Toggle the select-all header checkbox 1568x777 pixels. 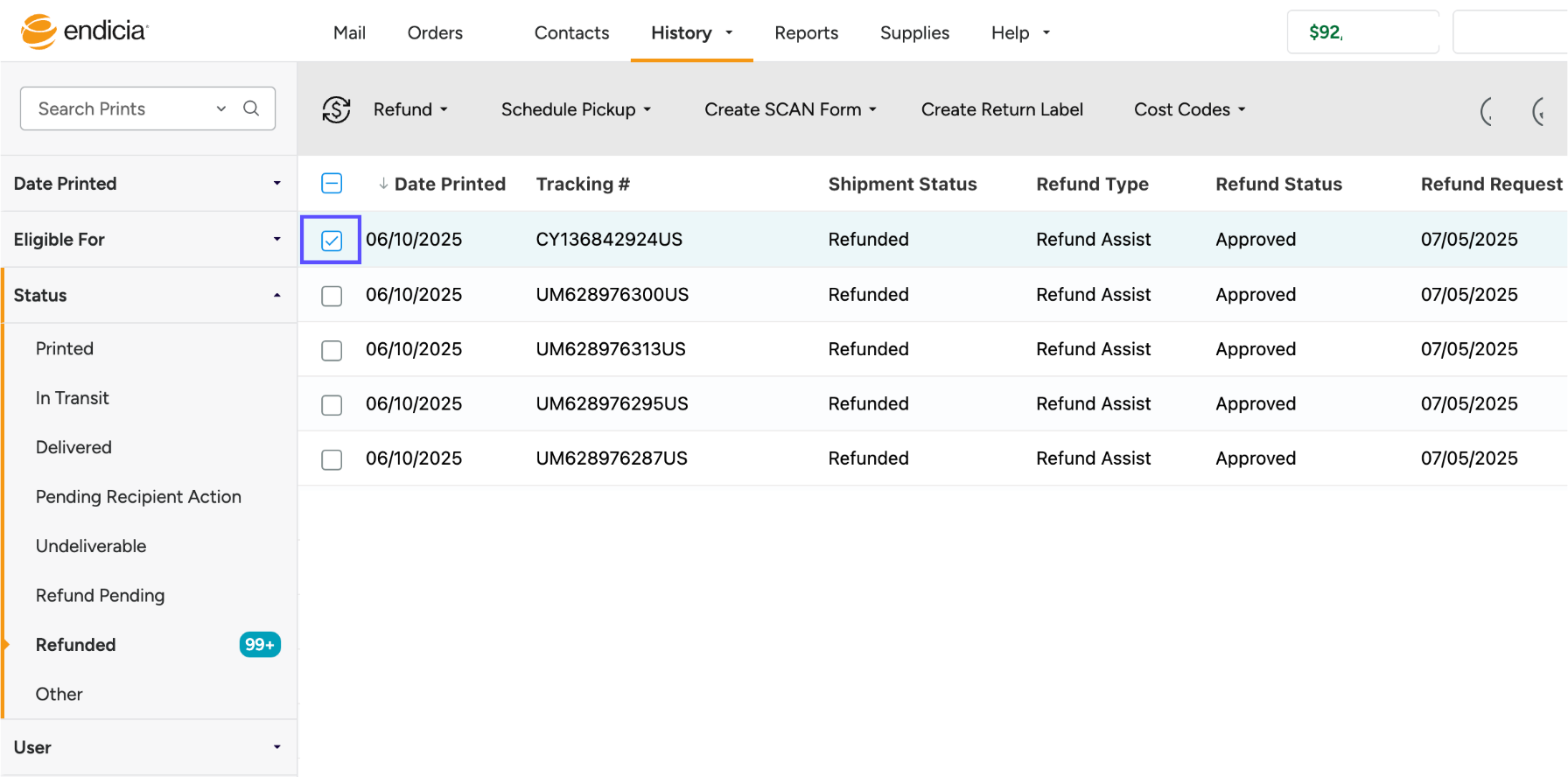(x=332, y=184)
